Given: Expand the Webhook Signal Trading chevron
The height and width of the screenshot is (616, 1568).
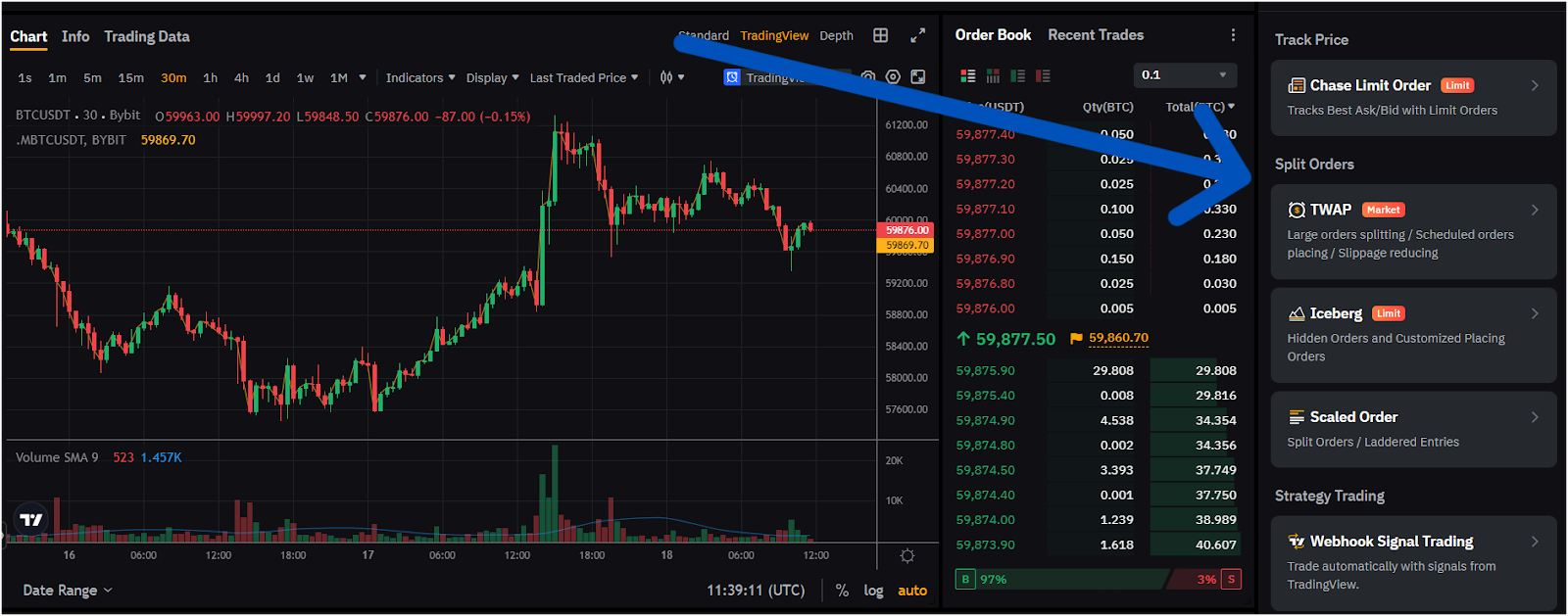Looking at the screenshot, I should 1535,542.
